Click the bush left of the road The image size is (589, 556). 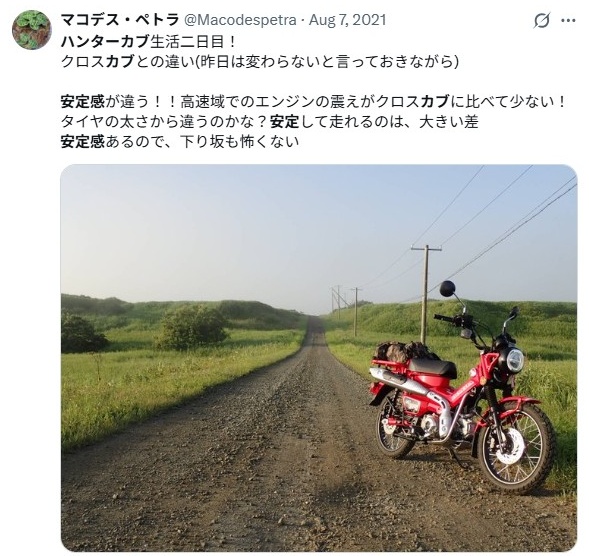coord(192,326)
